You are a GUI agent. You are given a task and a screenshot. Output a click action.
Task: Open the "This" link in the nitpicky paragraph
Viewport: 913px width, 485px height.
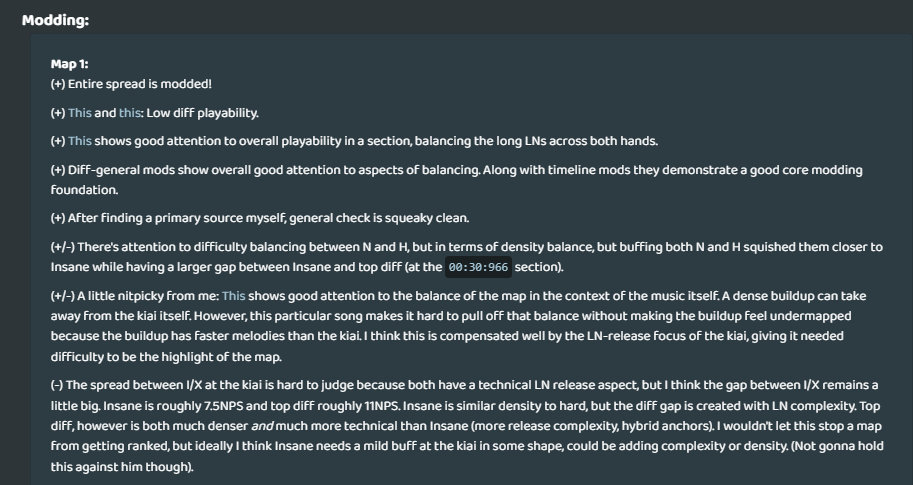tap(233, 296)
